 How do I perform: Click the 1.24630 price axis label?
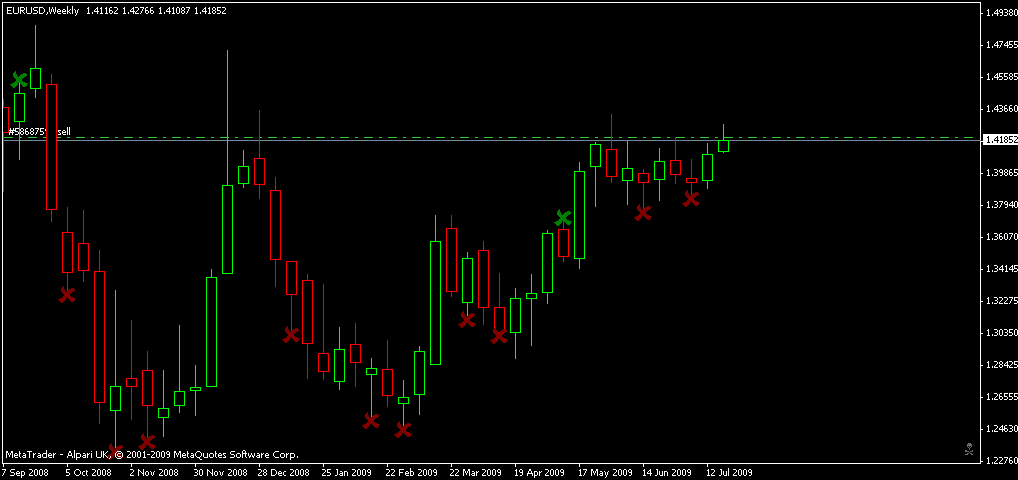[1000, 429]
